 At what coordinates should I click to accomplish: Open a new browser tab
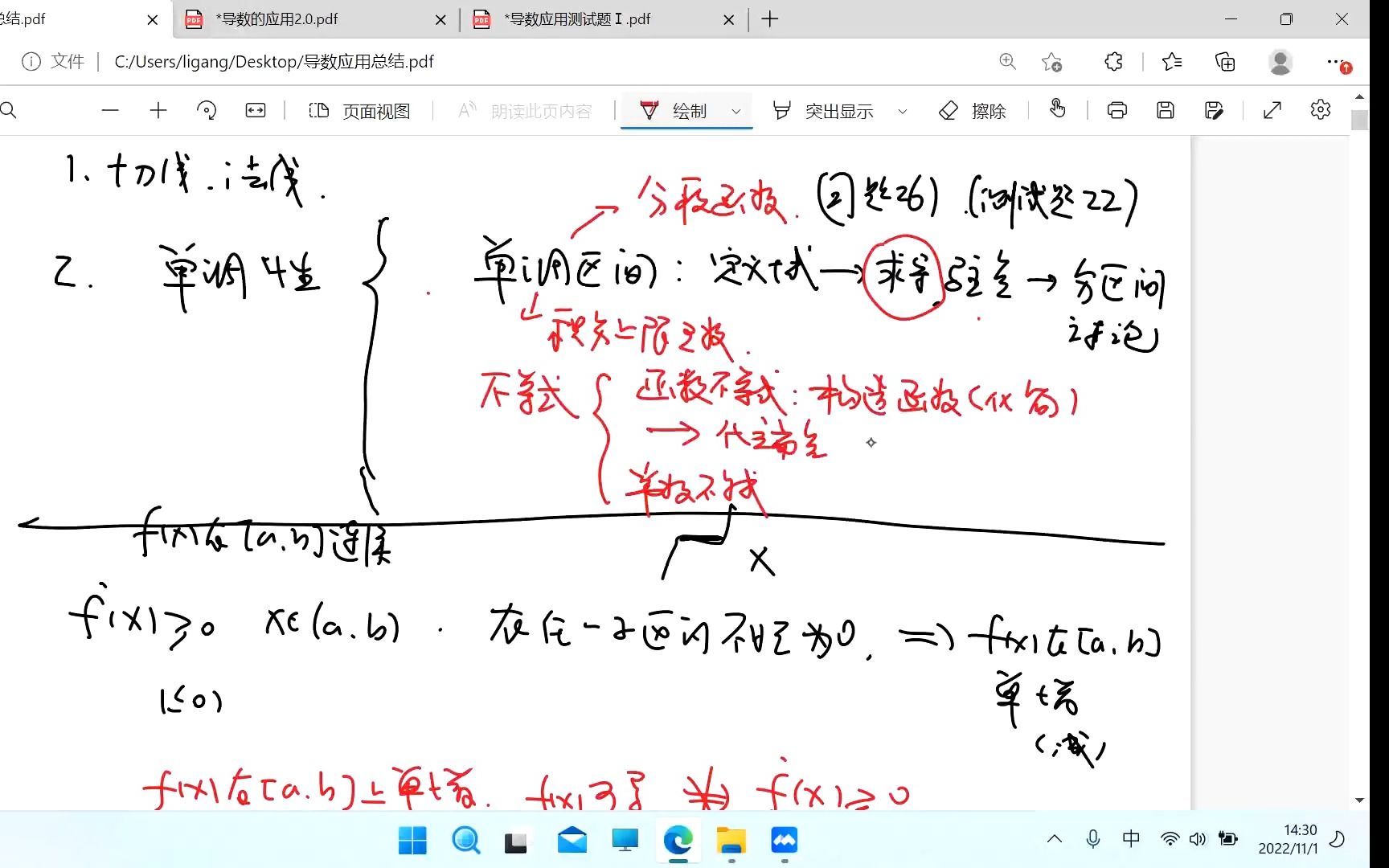[x=769, y=18]
